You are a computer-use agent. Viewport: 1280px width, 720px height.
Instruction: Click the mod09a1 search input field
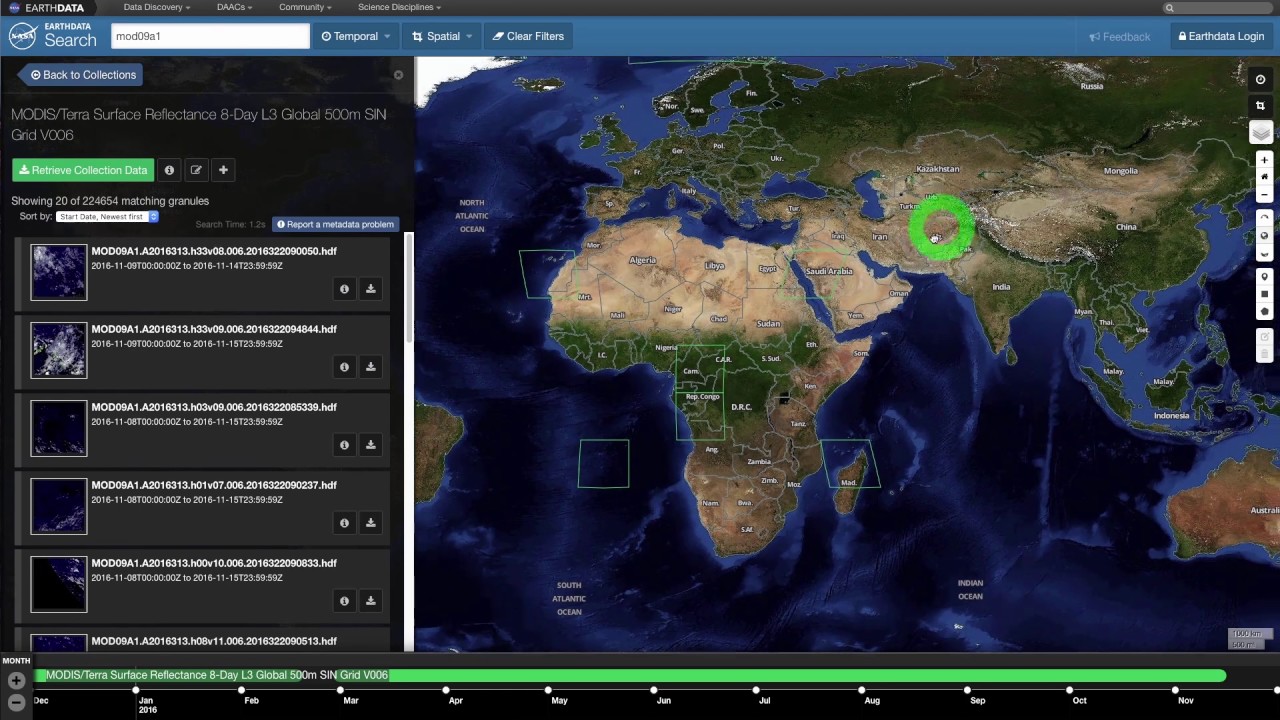(210, 36)
